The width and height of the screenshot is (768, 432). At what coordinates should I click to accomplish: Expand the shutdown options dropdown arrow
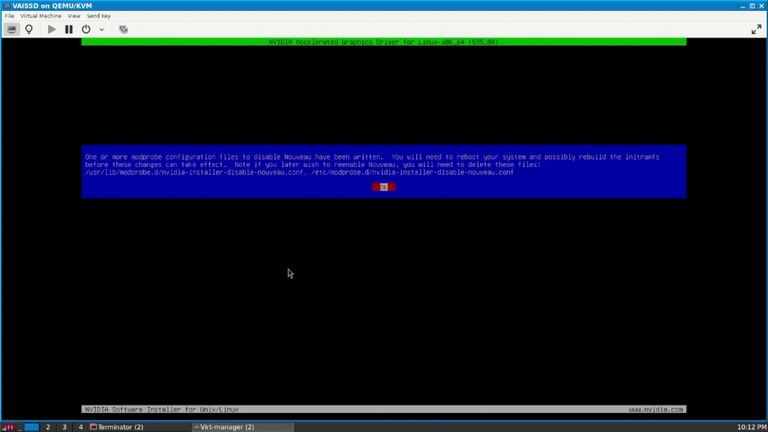(101, 29)
